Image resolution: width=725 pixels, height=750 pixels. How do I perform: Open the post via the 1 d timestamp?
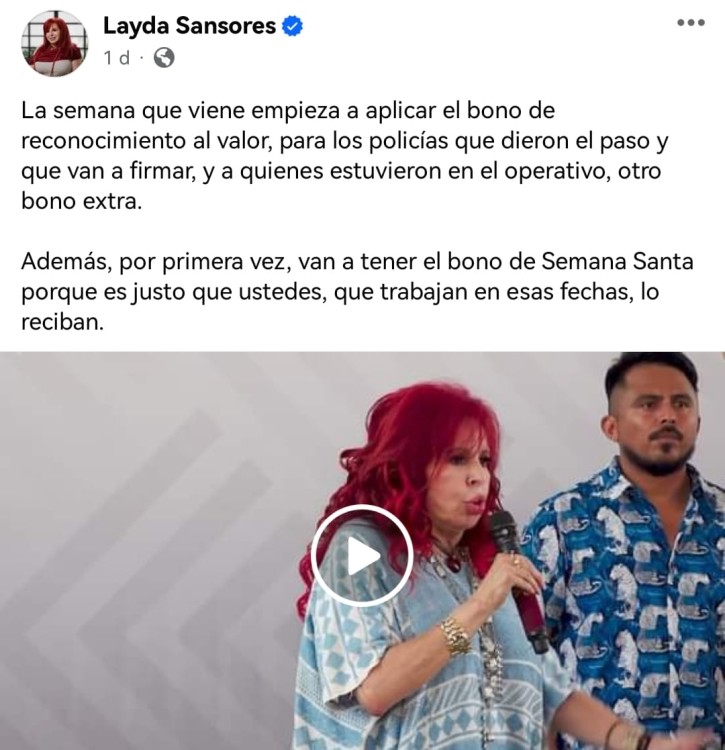click(117, 58)
